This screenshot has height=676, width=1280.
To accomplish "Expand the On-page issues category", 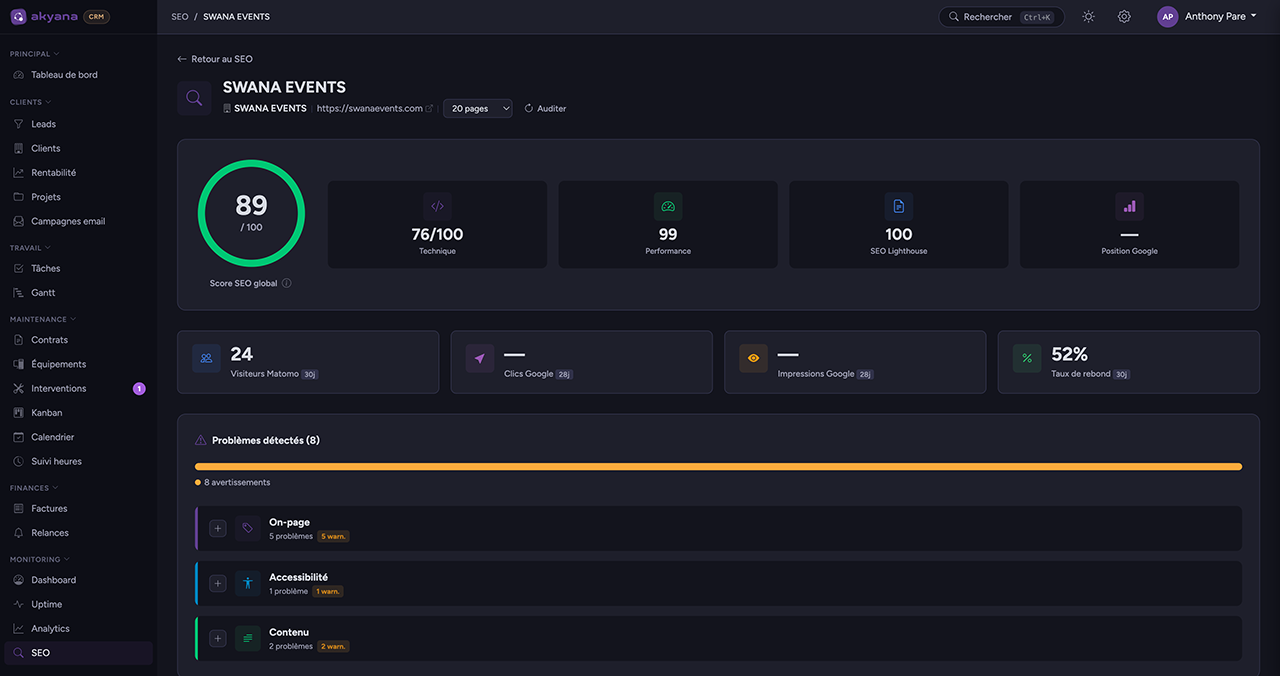I will pos(218,527).
